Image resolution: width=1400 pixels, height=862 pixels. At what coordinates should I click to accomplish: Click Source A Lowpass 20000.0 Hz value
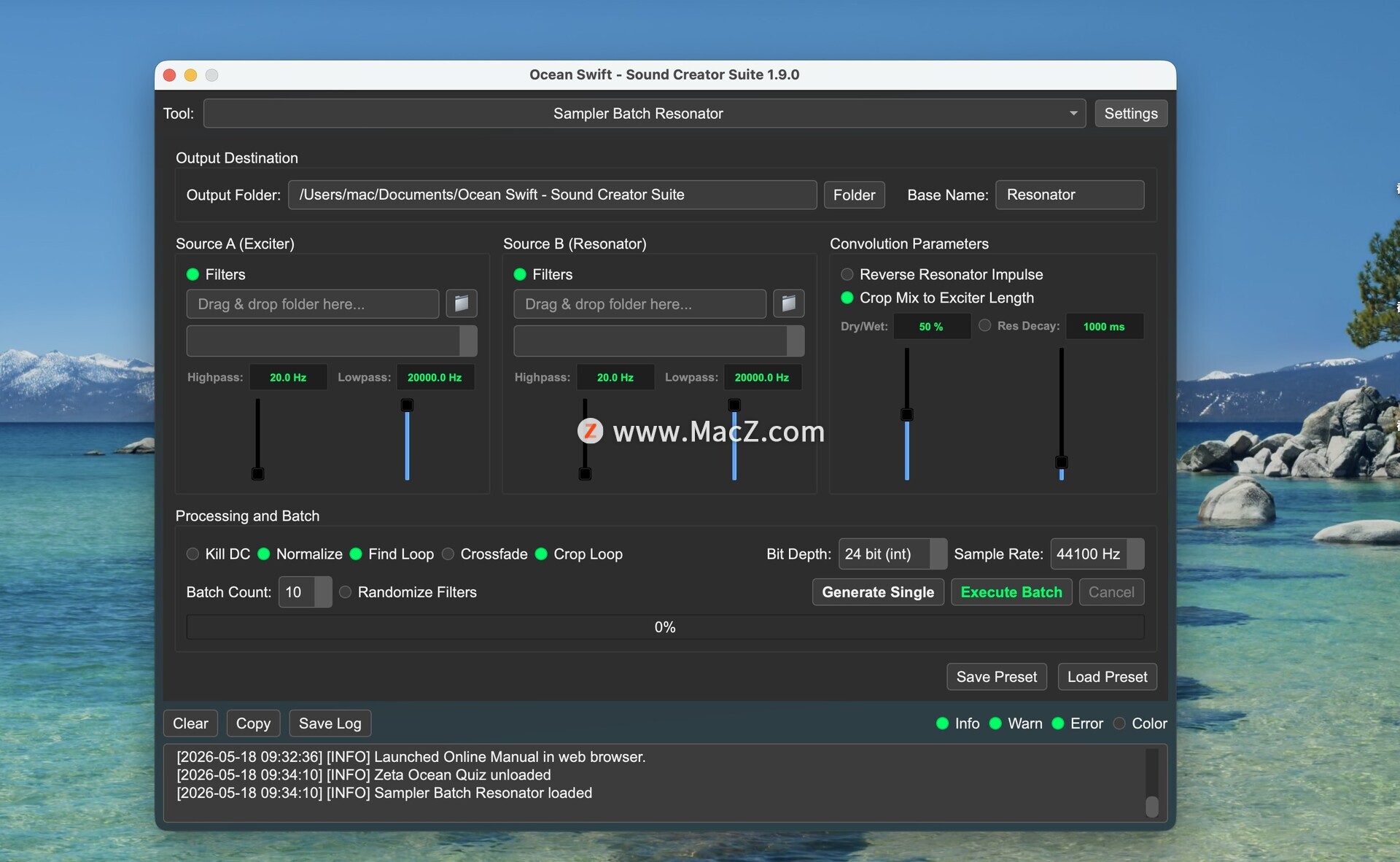click(x=435, y=377)
